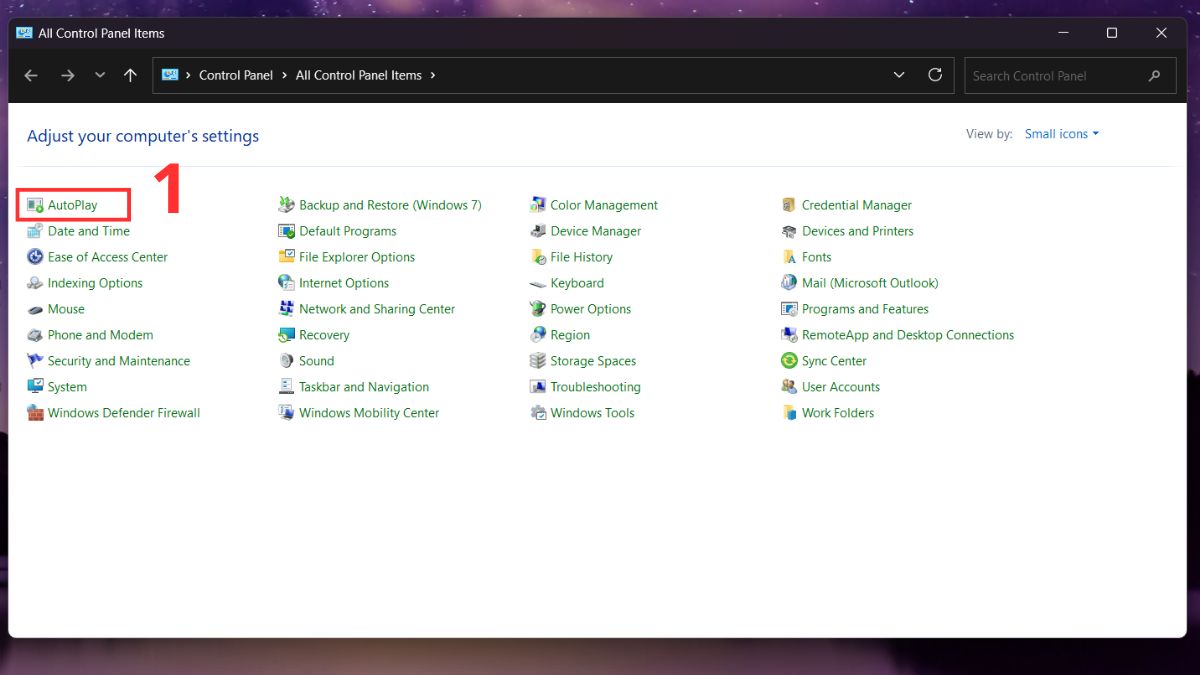
Task: Click the AutoPlay icon
Action: [x=36, y=206]
